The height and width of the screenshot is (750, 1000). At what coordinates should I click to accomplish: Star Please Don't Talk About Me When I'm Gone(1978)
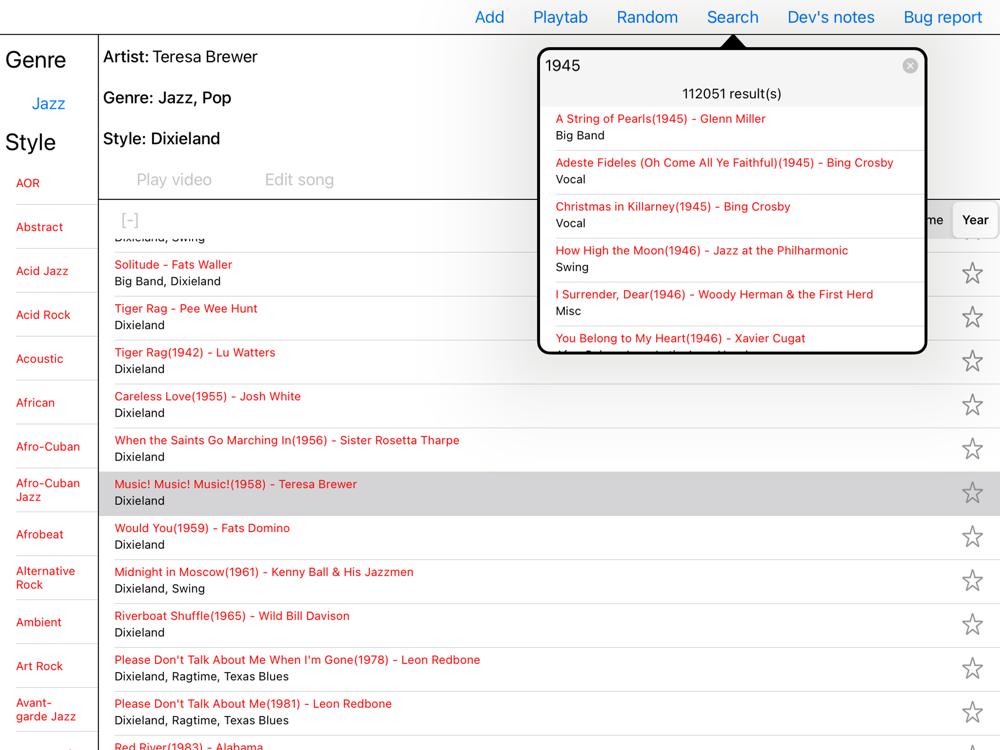pyautogui.click(x=972, y=669)
